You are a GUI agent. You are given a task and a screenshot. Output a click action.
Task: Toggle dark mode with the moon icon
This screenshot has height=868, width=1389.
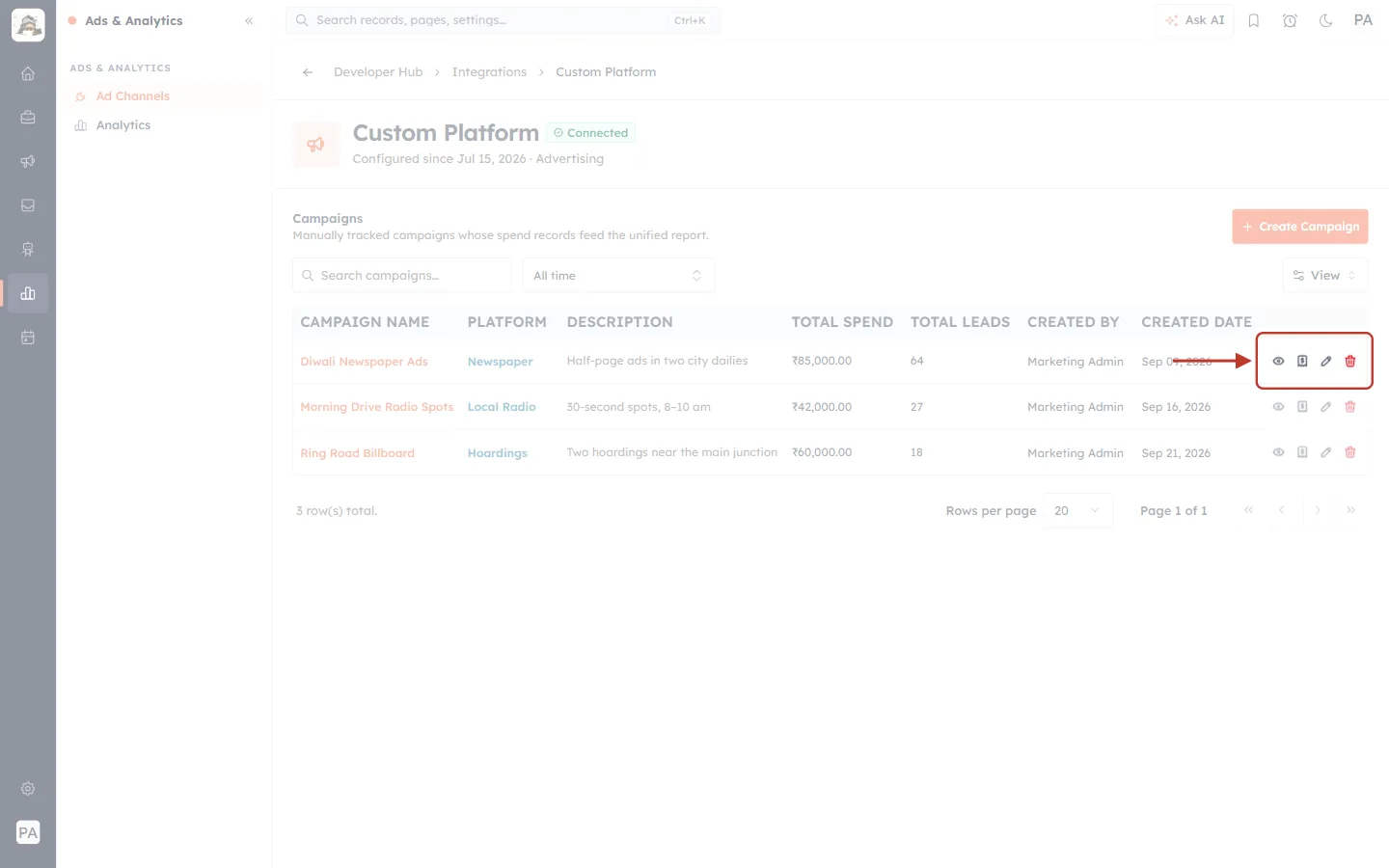pyautogui.click(x=1326, y=20)
